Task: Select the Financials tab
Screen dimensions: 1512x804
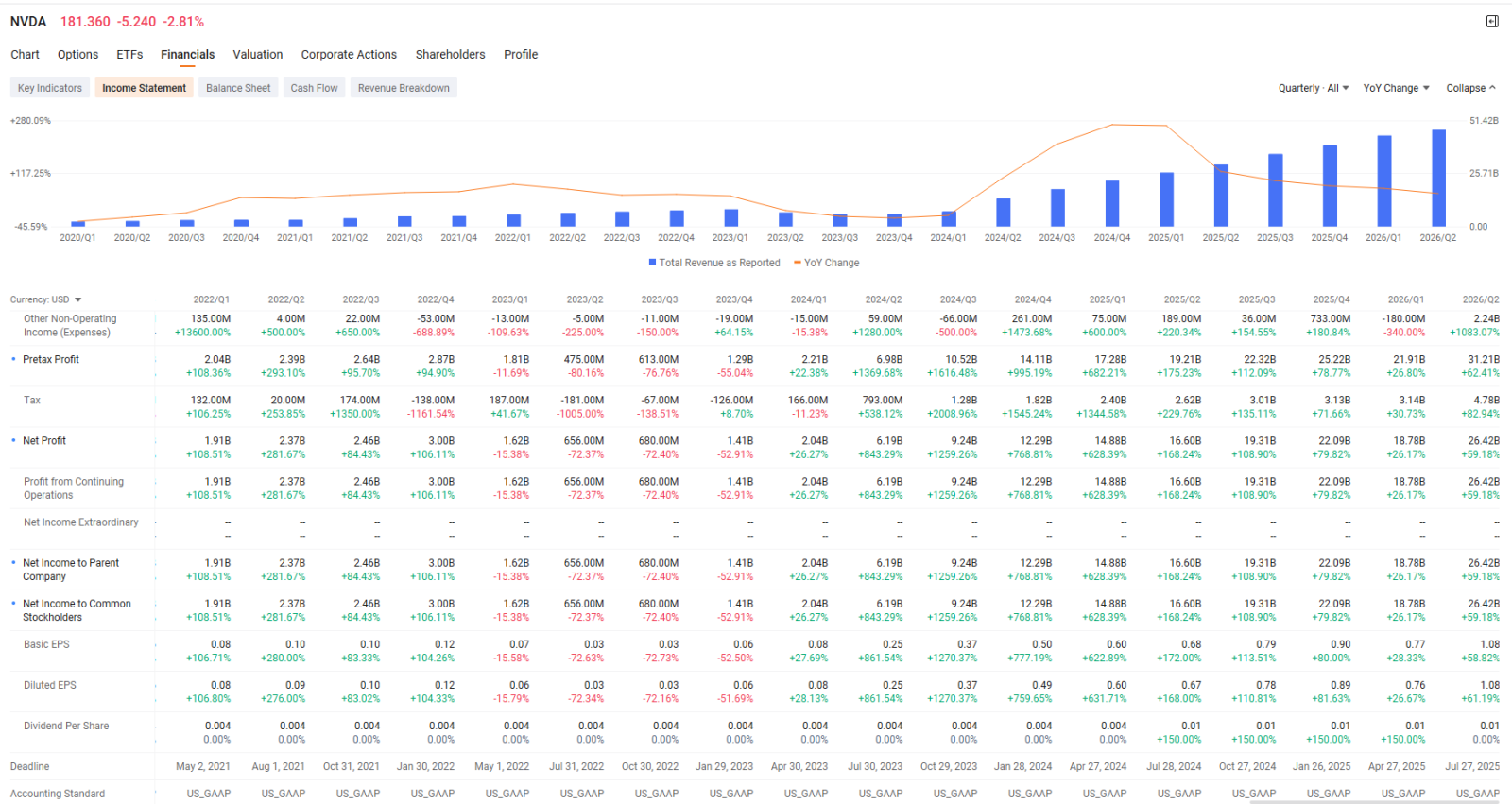Action: 187,55
